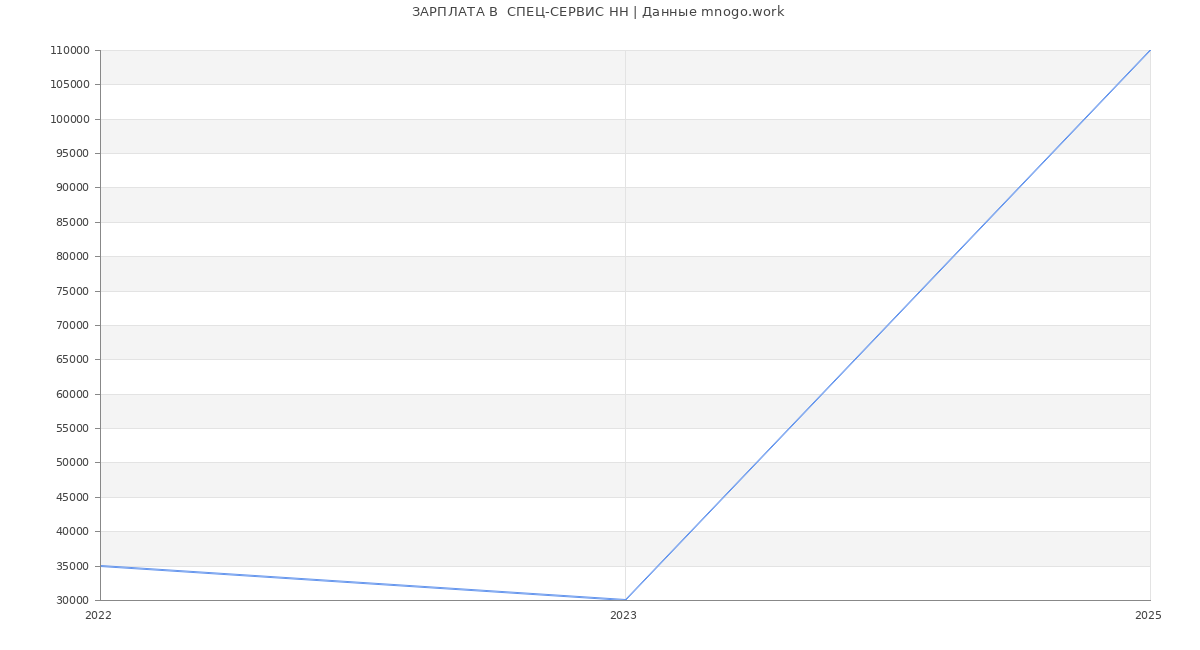Click the 50000 y-axis tick label
The height and width of the screenshot is (650, 1200).
(72, 463)
